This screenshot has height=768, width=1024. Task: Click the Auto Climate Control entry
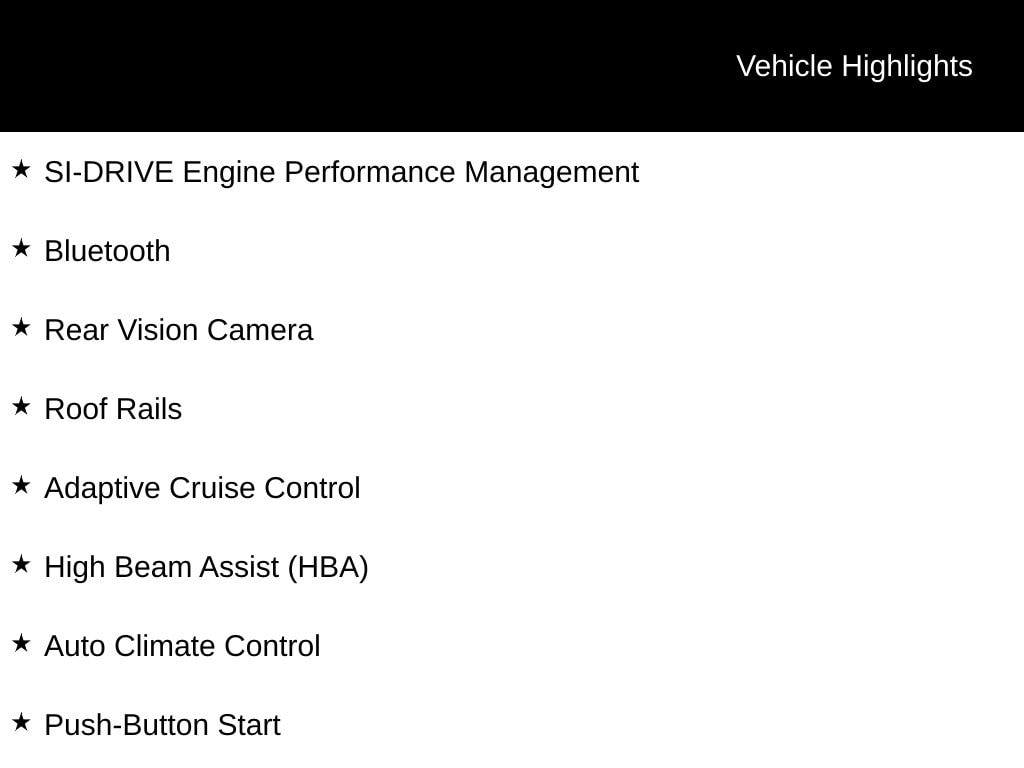coord(182,646)
